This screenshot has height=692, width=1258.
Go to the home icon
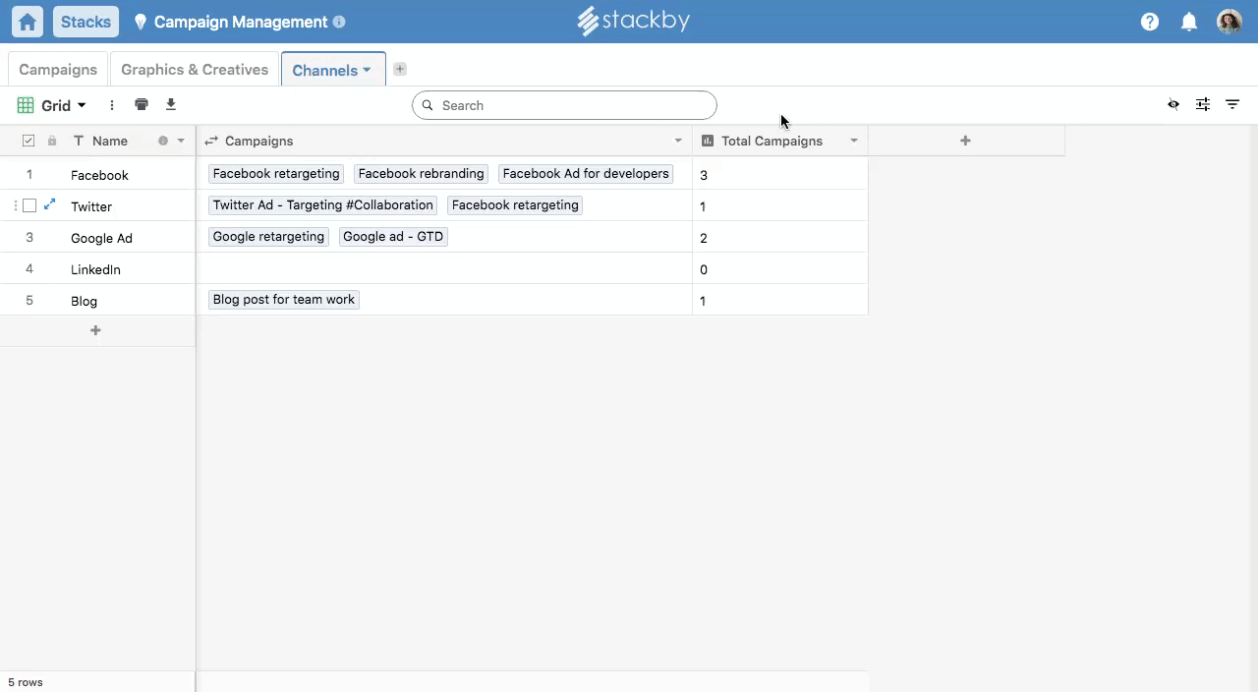27,22
